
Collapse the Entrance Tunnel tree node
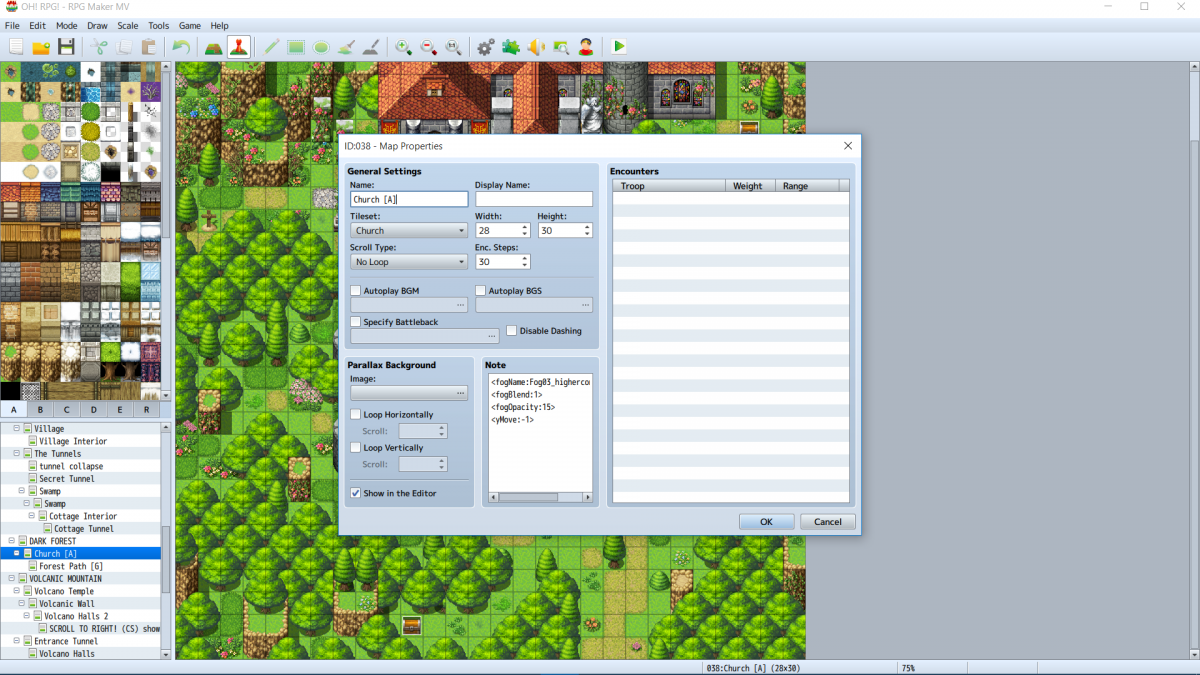(17, 641)
